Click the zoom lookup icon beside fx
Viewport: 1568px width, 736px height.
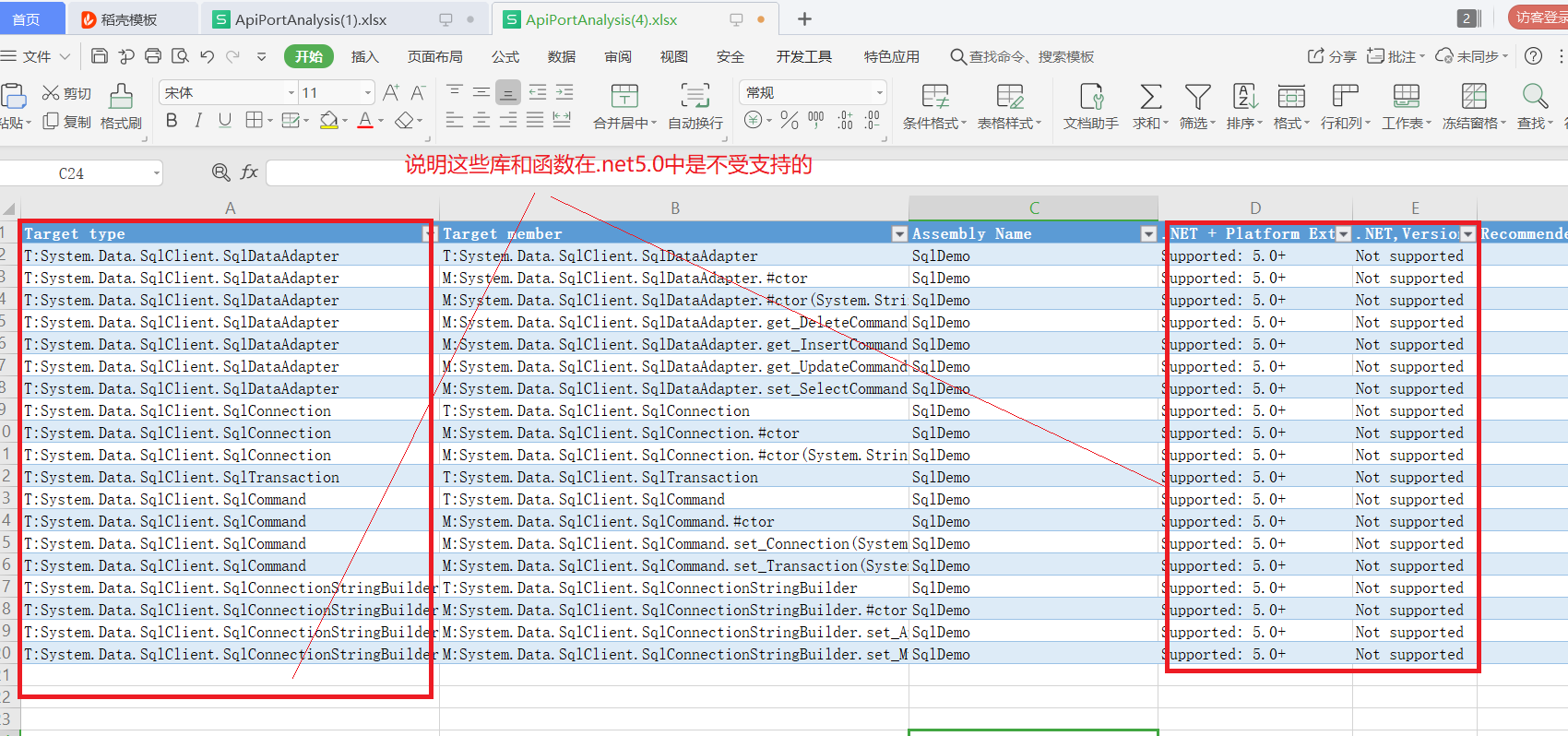tap(220, 172)
